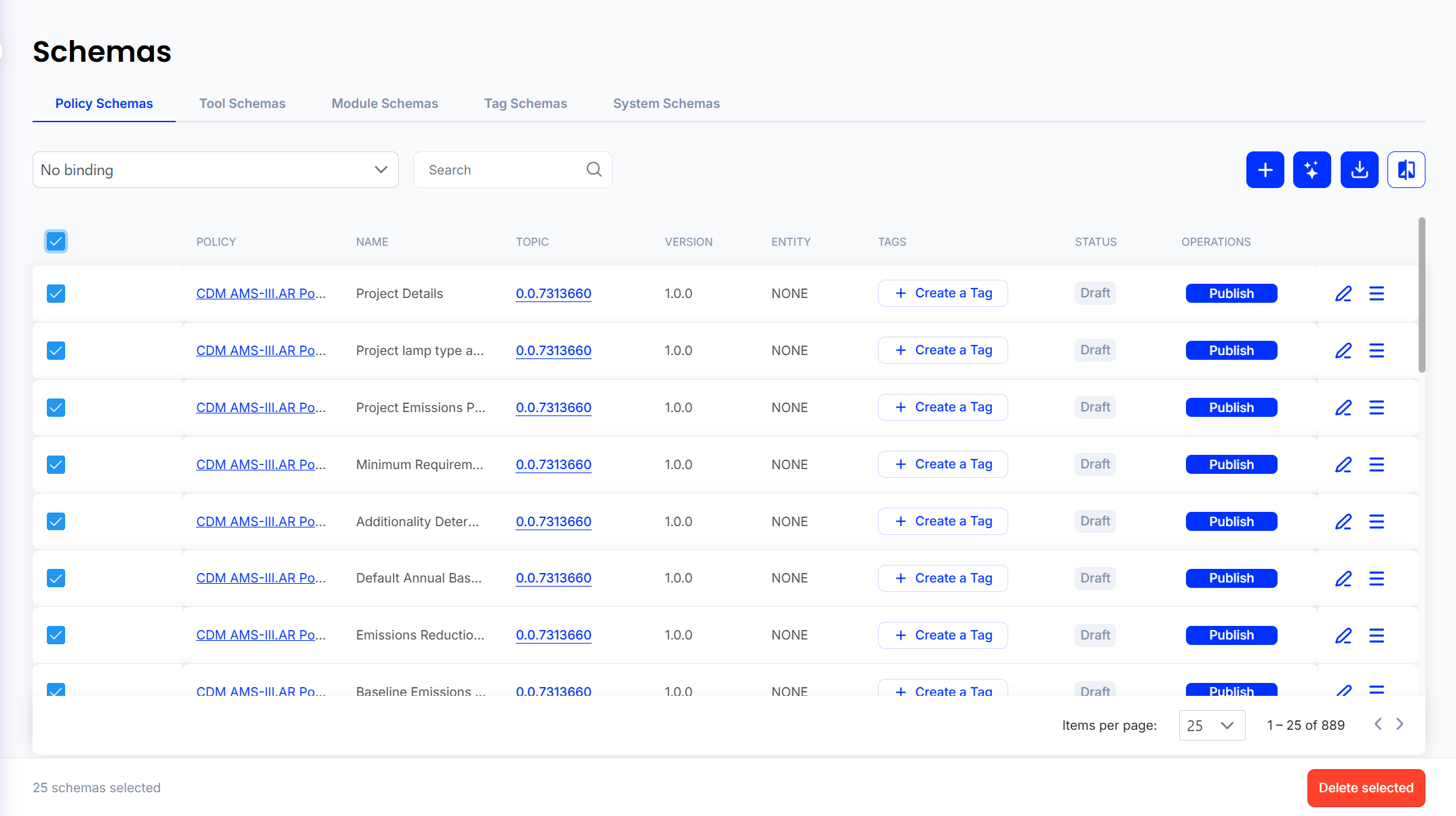The image size is (1456, 816).
Task: Click the AI sparkle generate icon
Action: click(x=1311, y=170)
